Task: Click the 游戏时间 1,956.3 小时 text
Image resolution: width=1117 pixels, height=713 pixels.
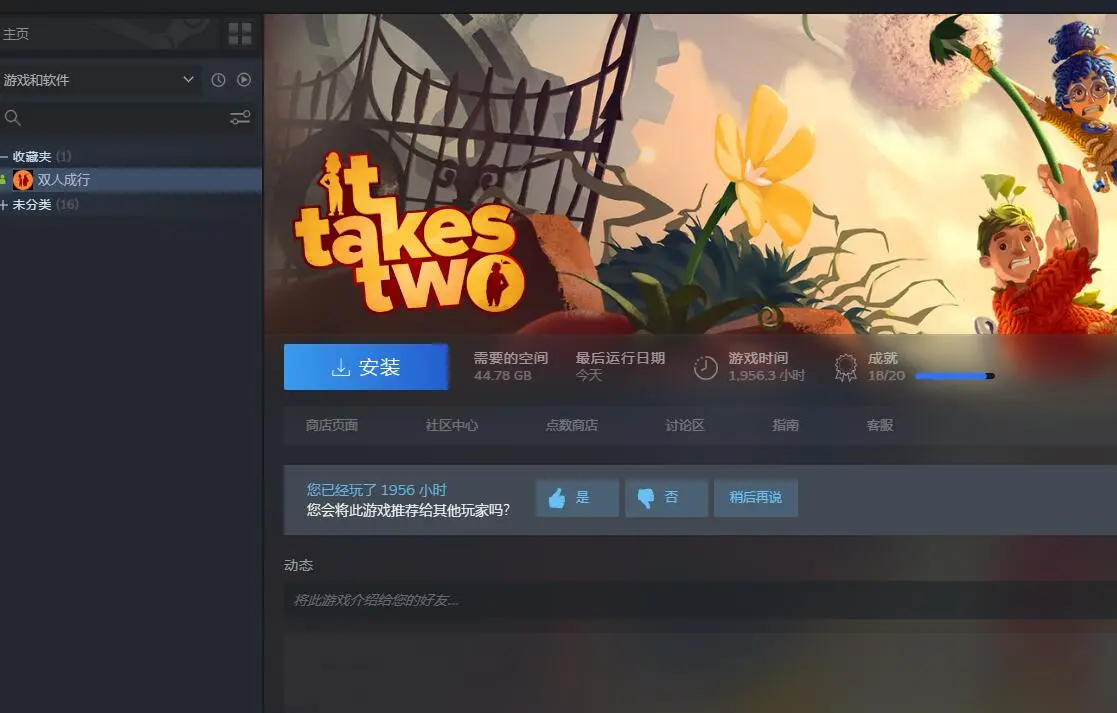Action: [x=767, y=366]
